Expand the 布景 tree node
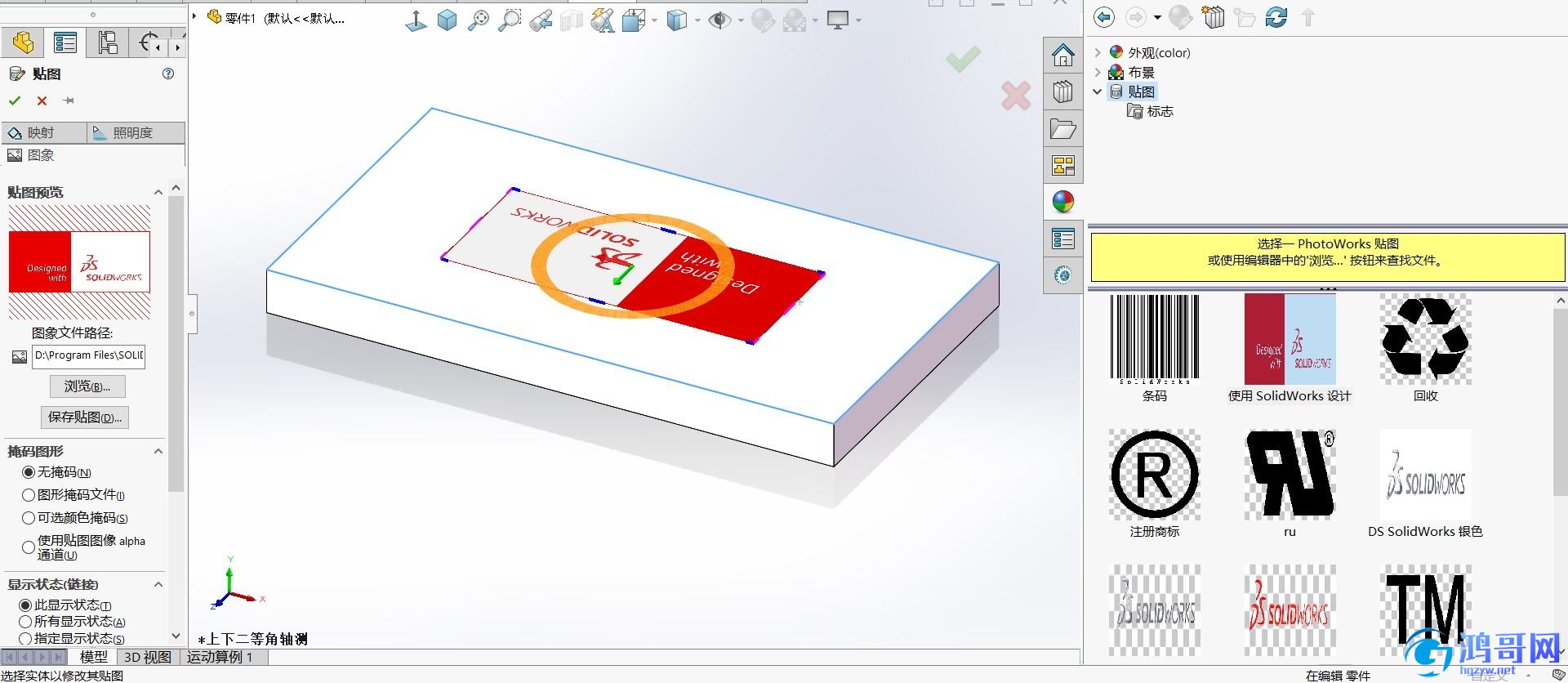1568x683 pixels. click(x=1098, y=72)
